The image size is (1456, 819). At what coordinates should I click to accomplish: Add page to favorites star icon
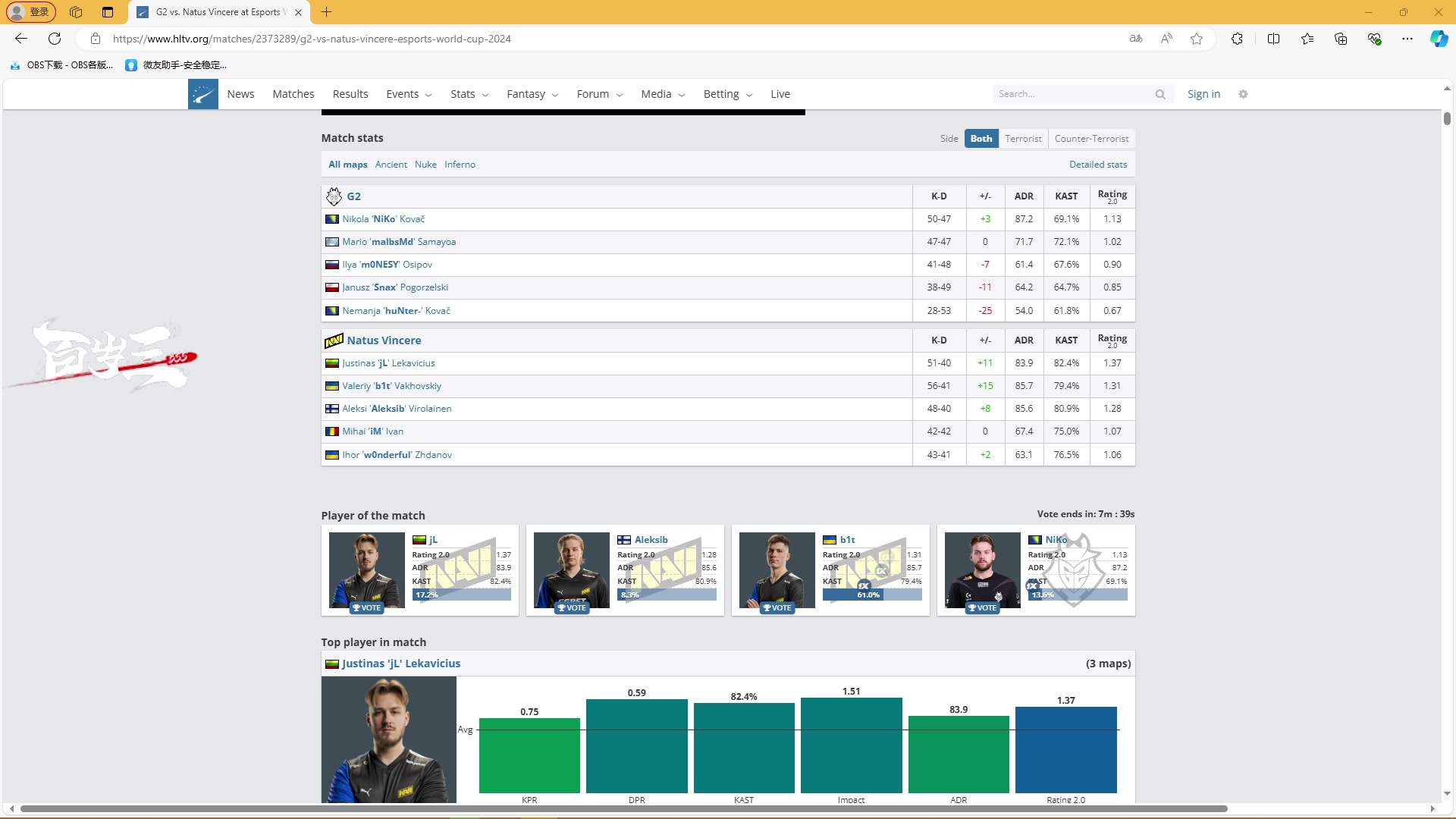[1197, 39]
